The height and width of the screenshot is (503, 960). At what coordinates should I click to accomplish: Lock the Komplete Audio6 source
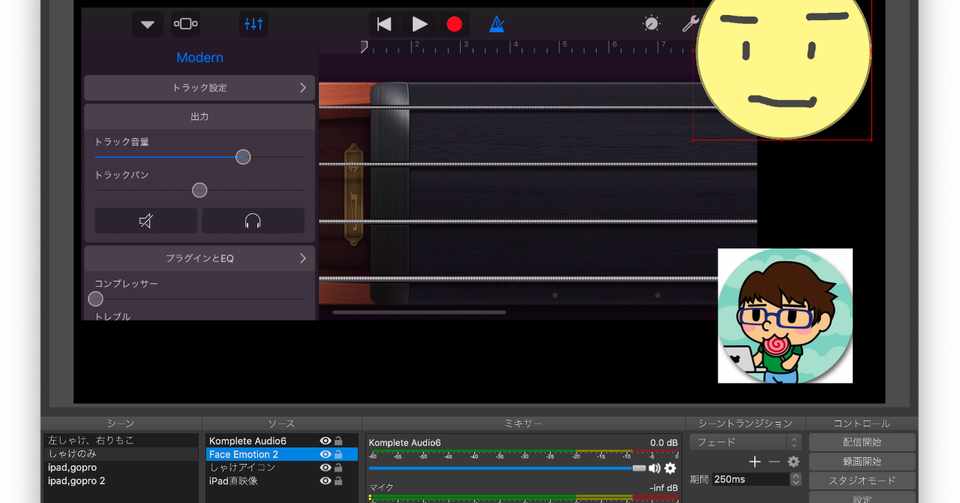click(x=339, y=441)
